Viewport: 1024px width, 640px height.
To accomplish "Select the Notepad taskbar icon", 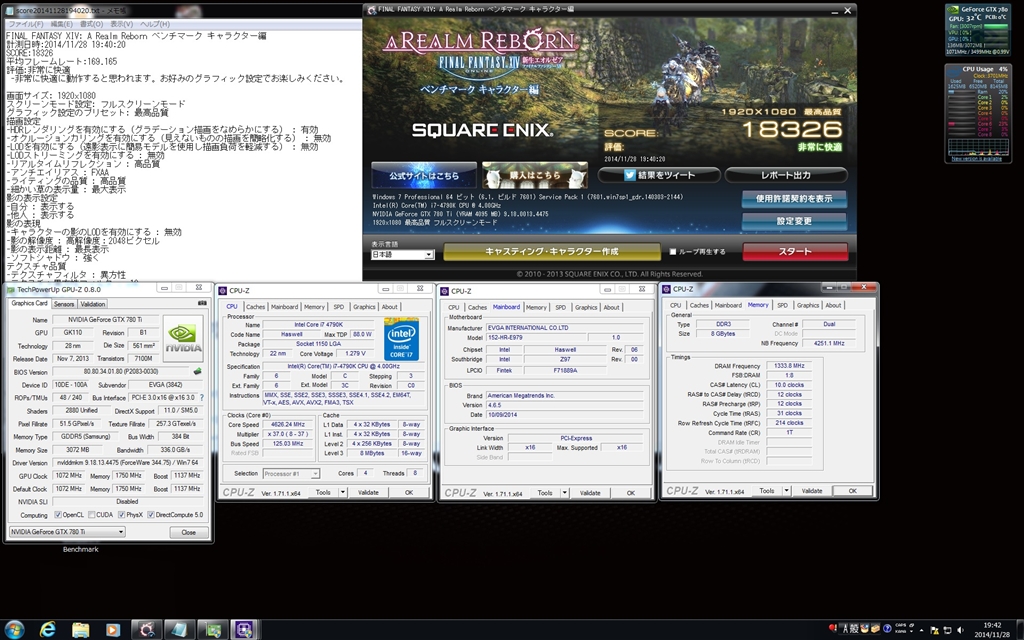I will 179,630.
